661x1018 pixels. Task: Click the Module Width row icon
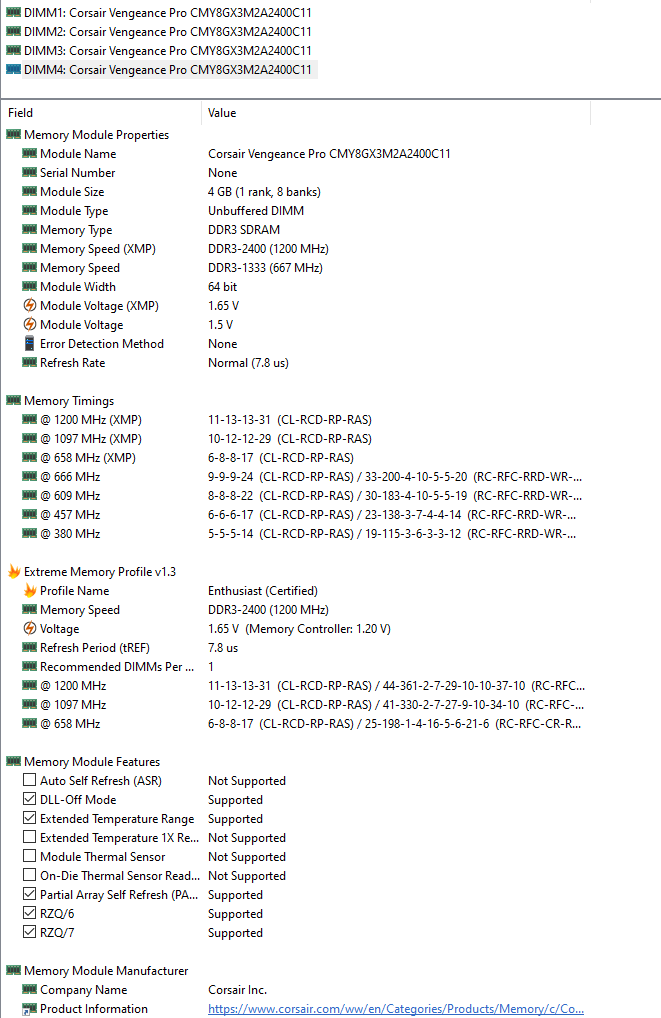(x=29, y=286)
